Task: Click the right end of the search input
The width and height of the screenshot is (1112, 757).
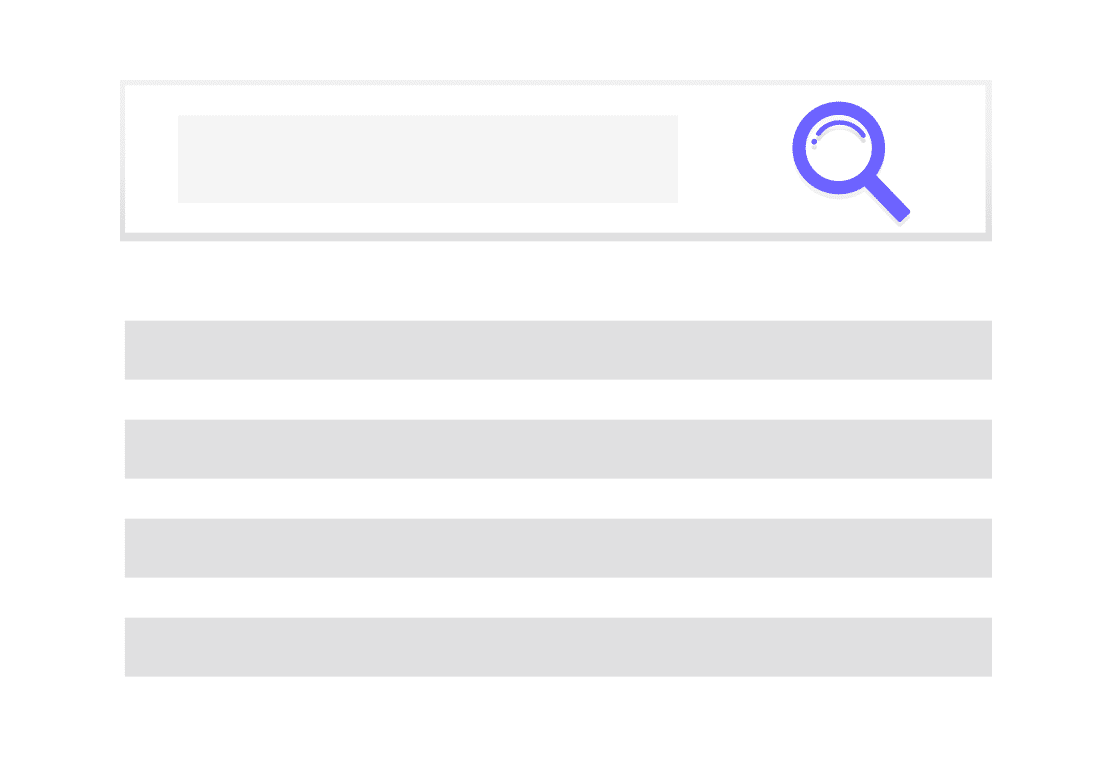Action: coord(669,159)
